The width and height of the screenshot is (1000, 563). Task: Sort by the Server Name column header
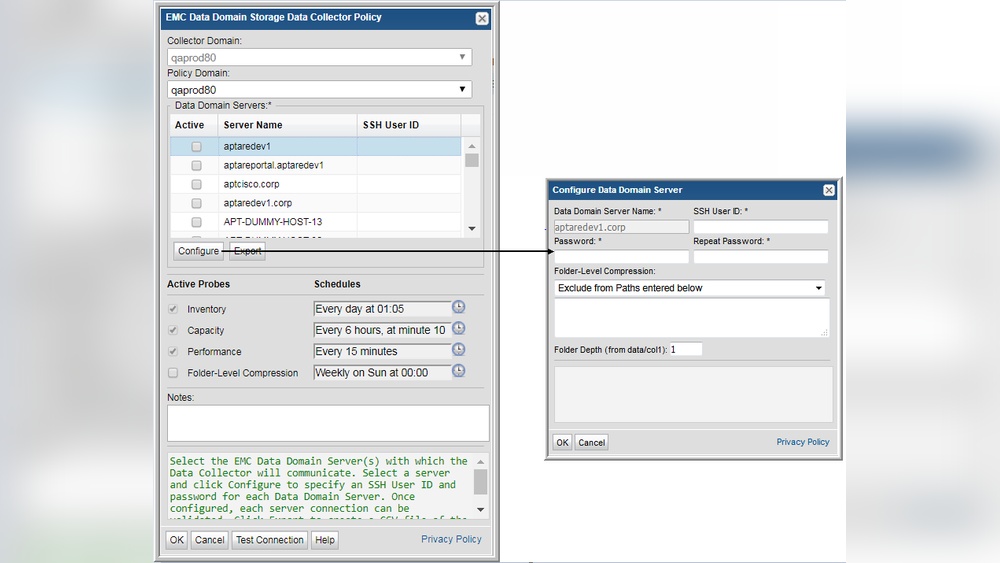[287, 125]
